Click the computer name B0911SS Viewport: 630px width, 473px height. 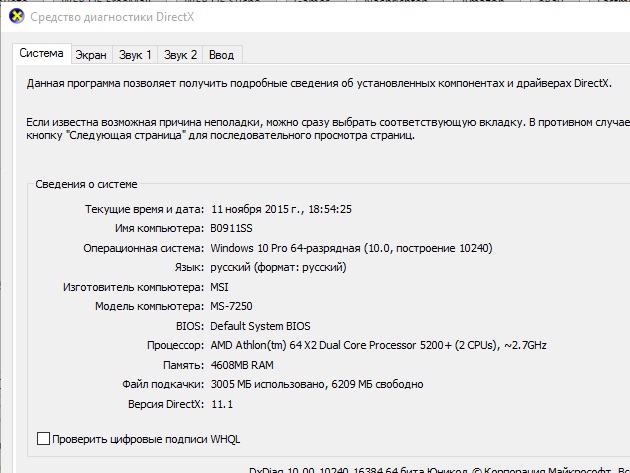[231, 229]
